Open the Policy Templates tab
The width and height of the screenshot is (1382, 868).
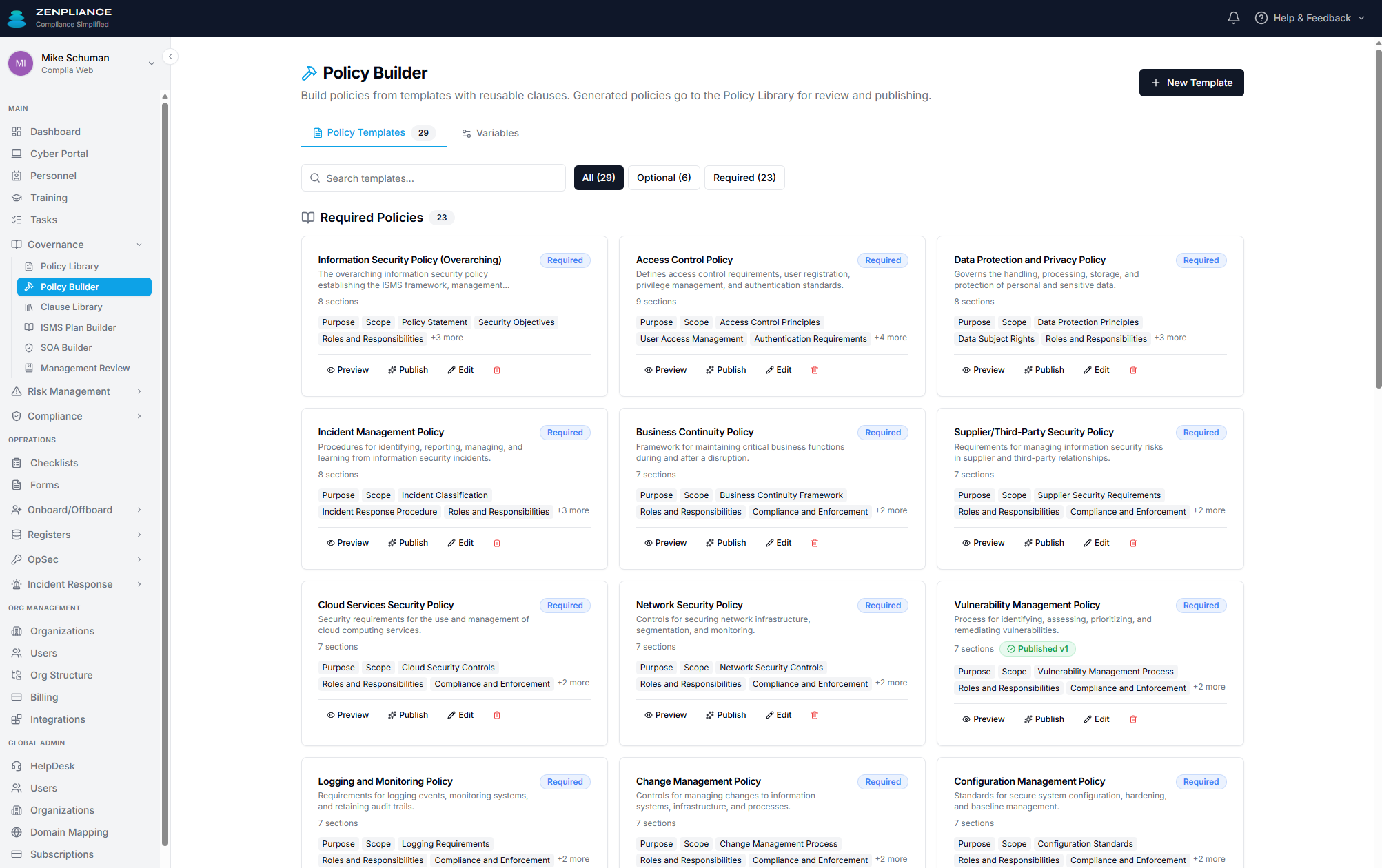coord(366,132)
